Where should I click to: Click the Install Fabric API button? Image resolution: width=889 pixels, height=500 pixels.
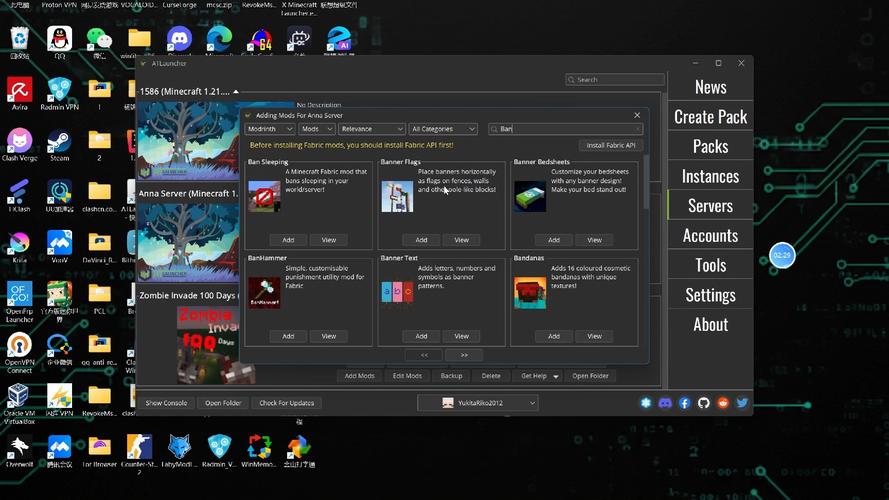coord(610,145)
